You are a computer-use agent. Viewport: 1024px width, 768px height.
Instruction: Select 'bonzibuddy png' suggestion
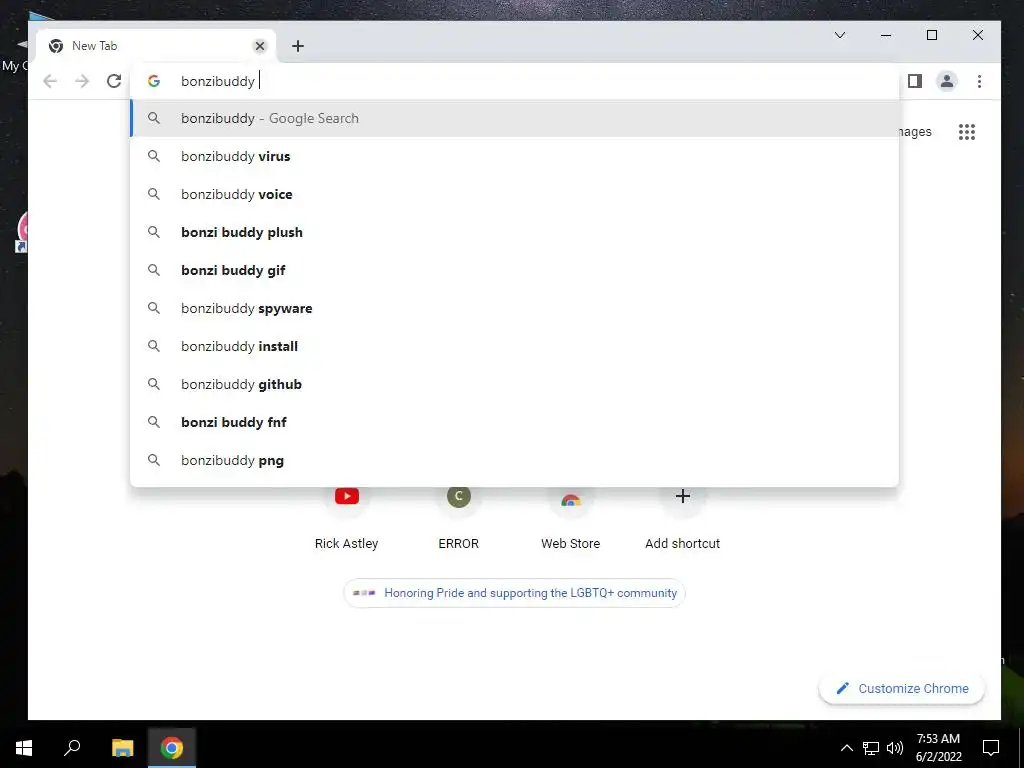point(515,460)
